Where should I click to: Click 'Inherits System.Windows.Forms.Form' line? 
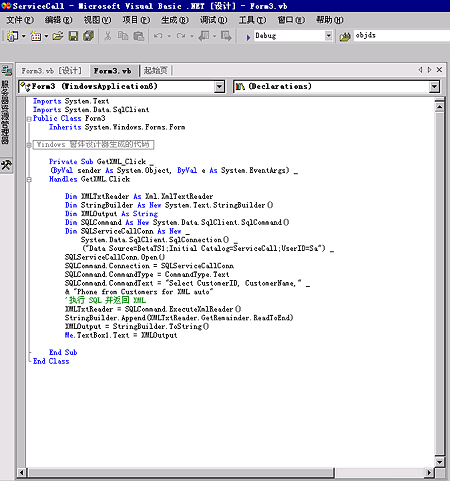coord(117,127)
